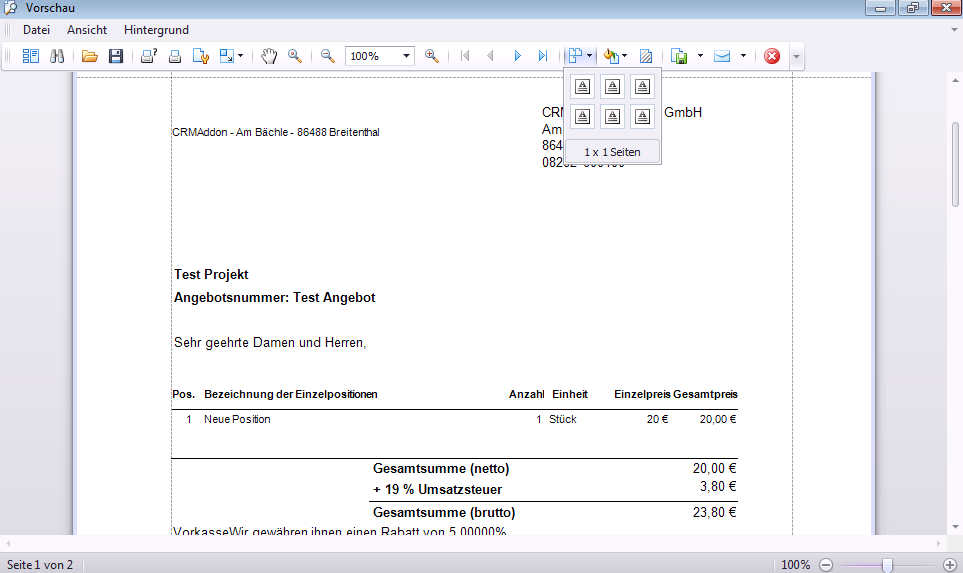The height and width of the screenshot is (573, 963).
Task: Jump to the last page
Action: 543,56
